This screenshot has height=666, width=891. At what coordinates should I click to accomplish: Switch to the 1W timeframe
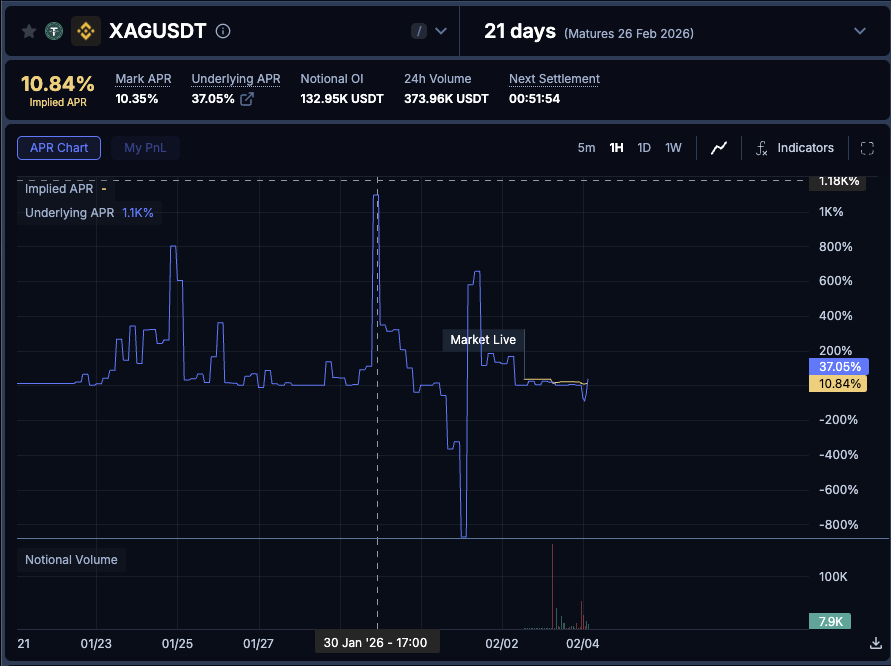point(673,148)
